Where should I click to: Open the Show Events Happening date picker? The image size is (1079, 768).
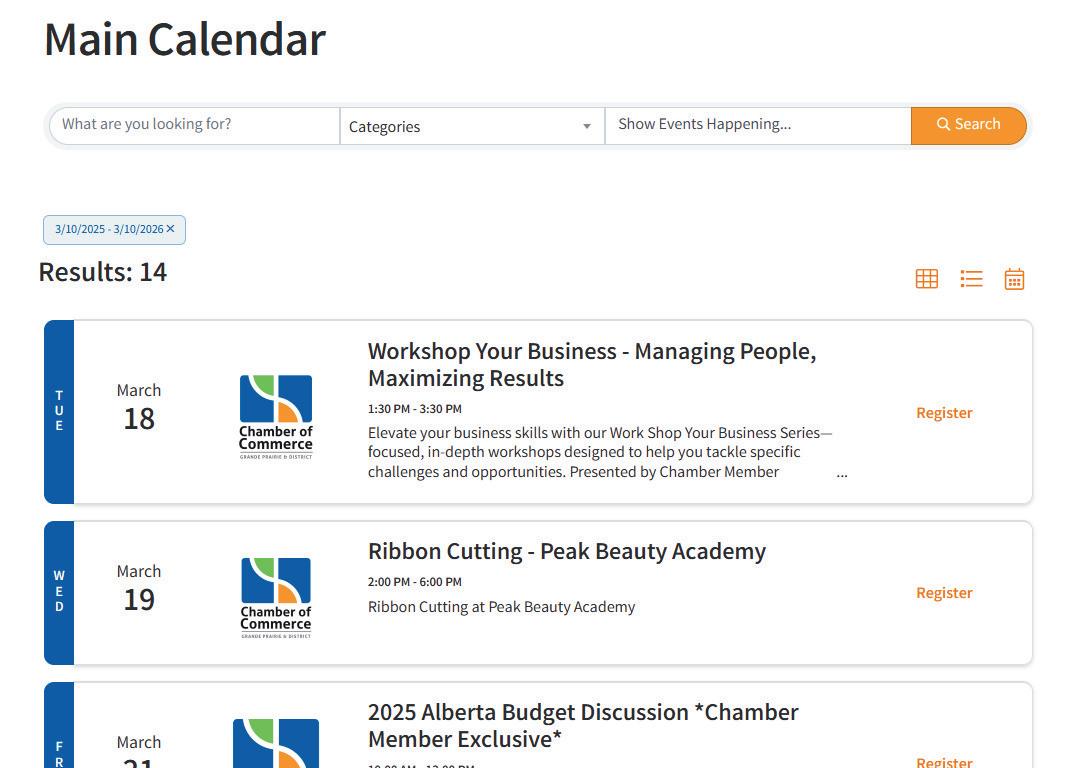[x=758, y=125]
